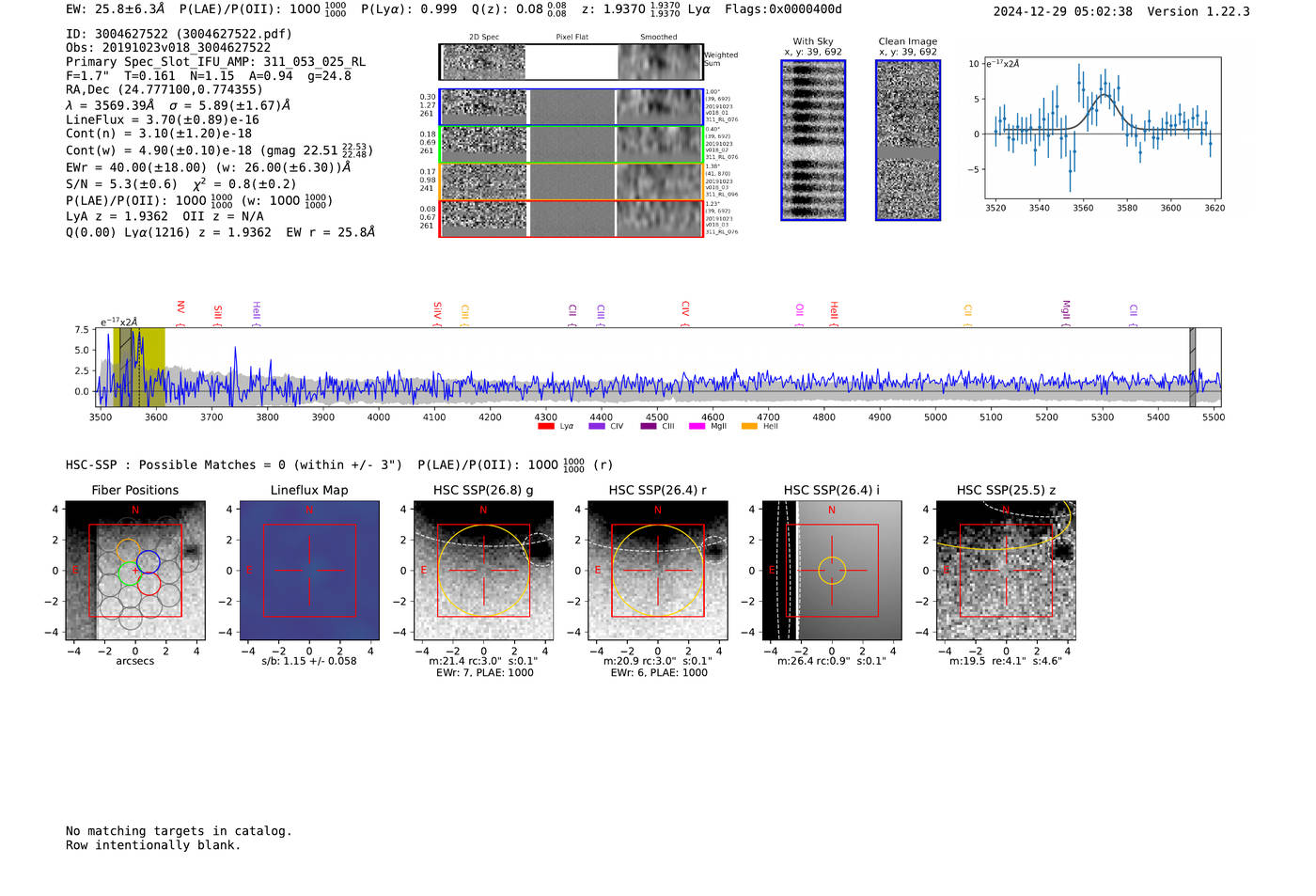The image size is (1316, 896).
Task: Open the HSC SSP(26.4) r image
Action: pyautogui.click(x=657, y=571)
